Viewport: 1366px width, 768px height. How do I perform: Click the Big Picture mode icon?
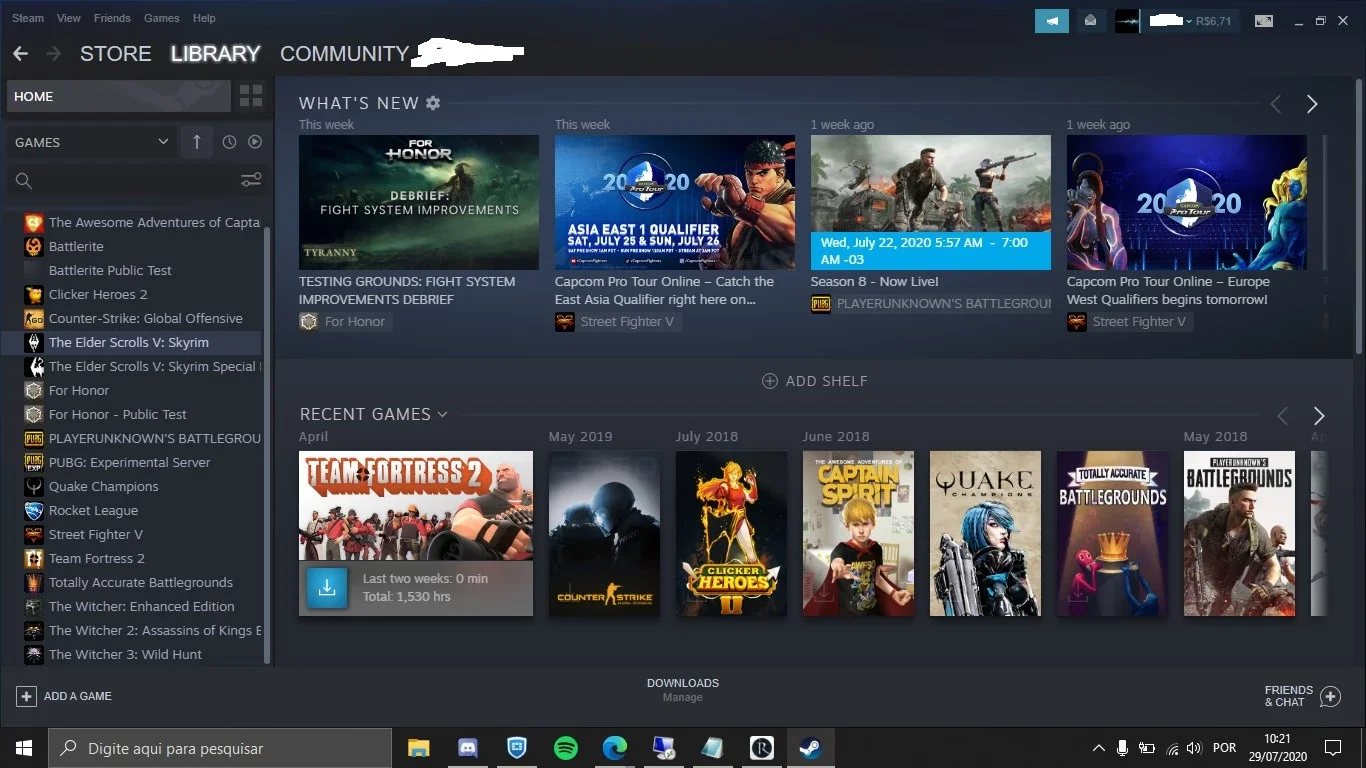(x=1264, y=21)
